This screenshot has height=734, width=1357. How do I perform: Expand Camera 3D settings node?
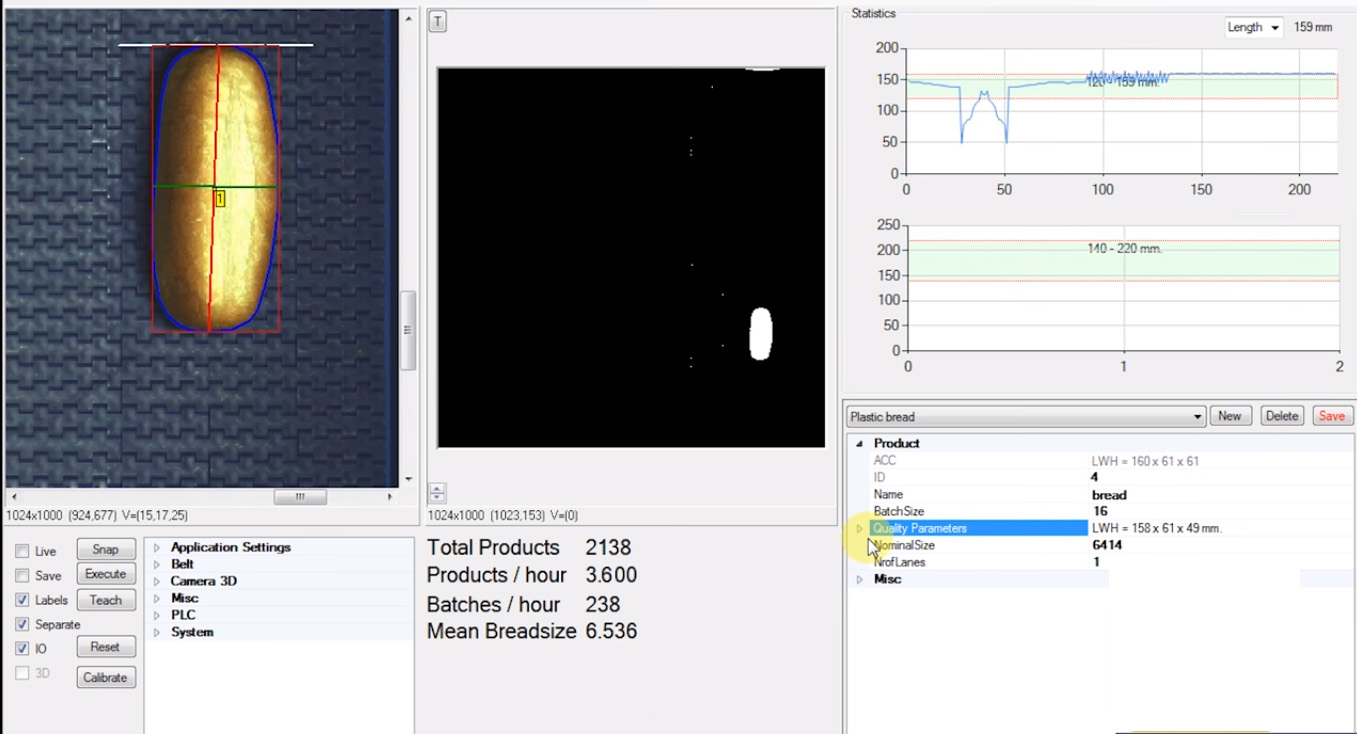tap(157, 581)
